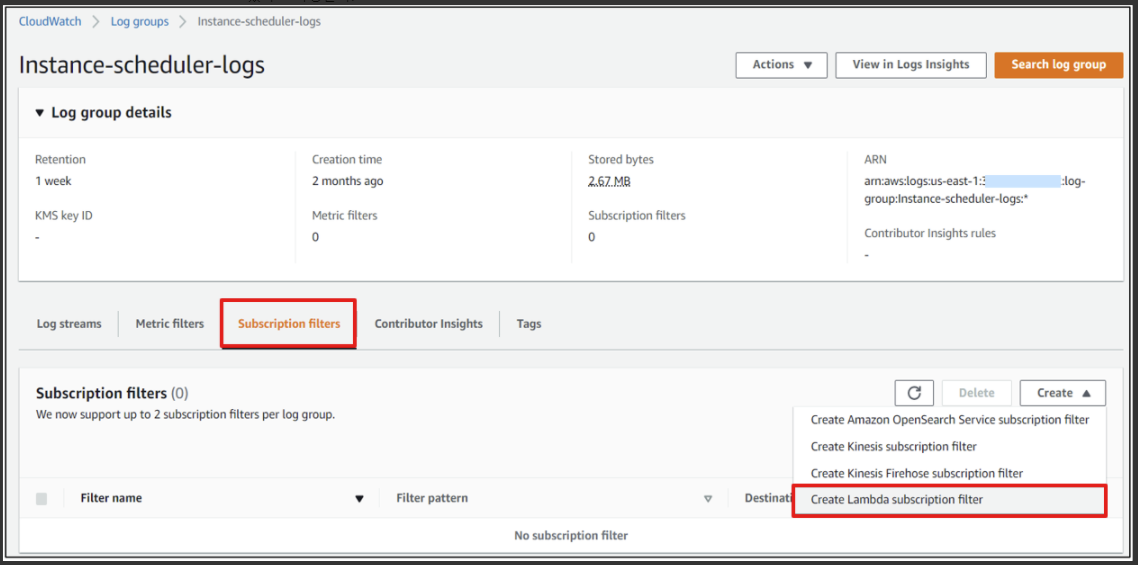Click the disabled Delete button
This screenshot has width=1138, height=565.
click(x=976, y=393)
